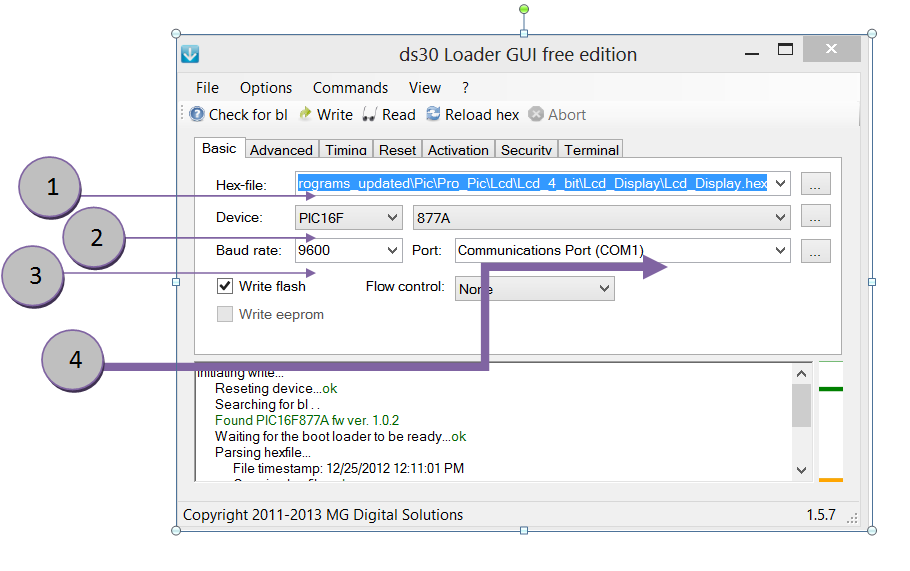Viewport: 910px width, 571px height.
Task: Maximize the ds30 Loader window
Action: pyautogui.click(x=785, y=49)
